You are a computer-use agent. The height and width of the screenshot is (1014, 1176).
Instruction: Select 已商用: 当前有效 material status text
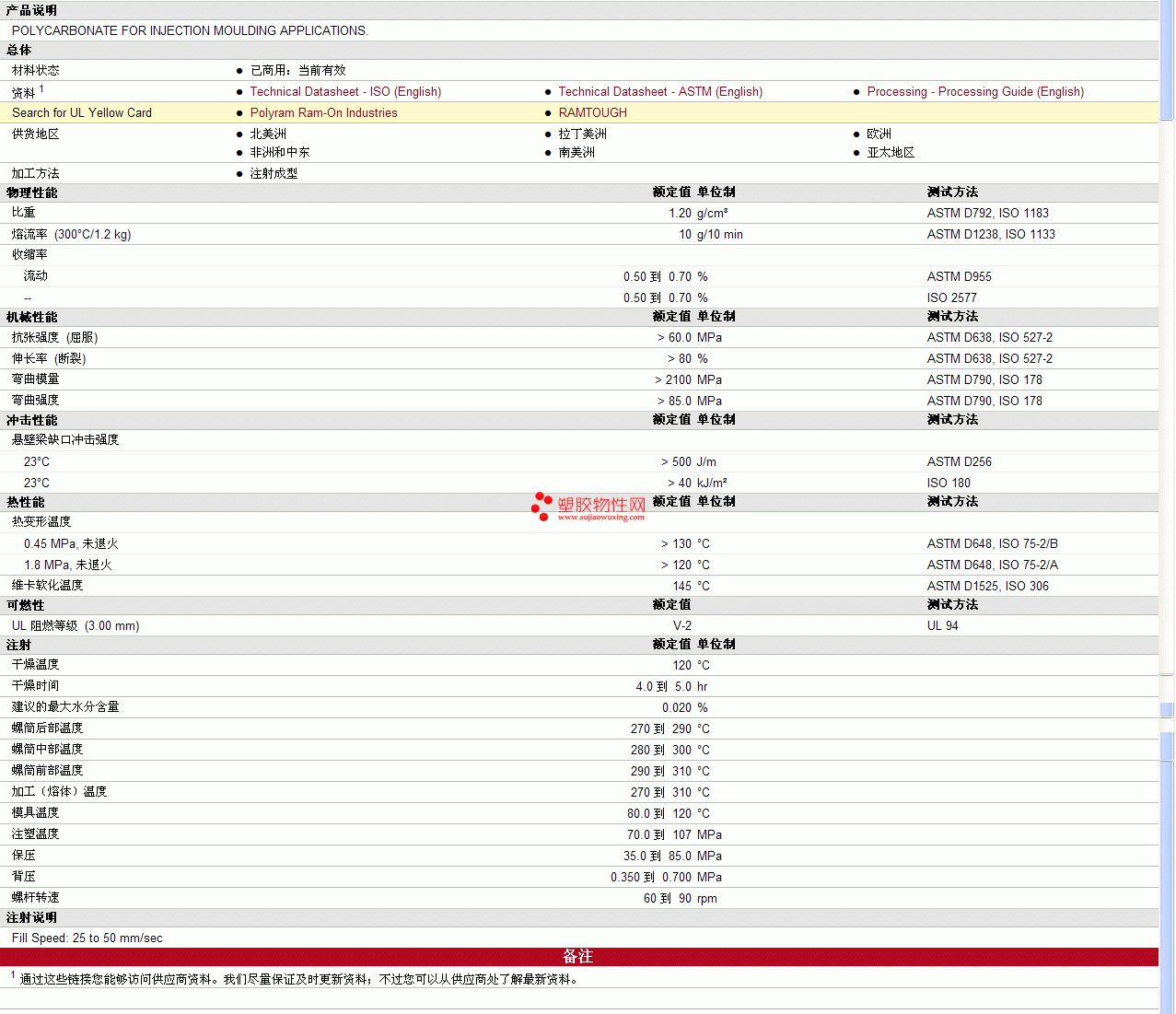298,71
